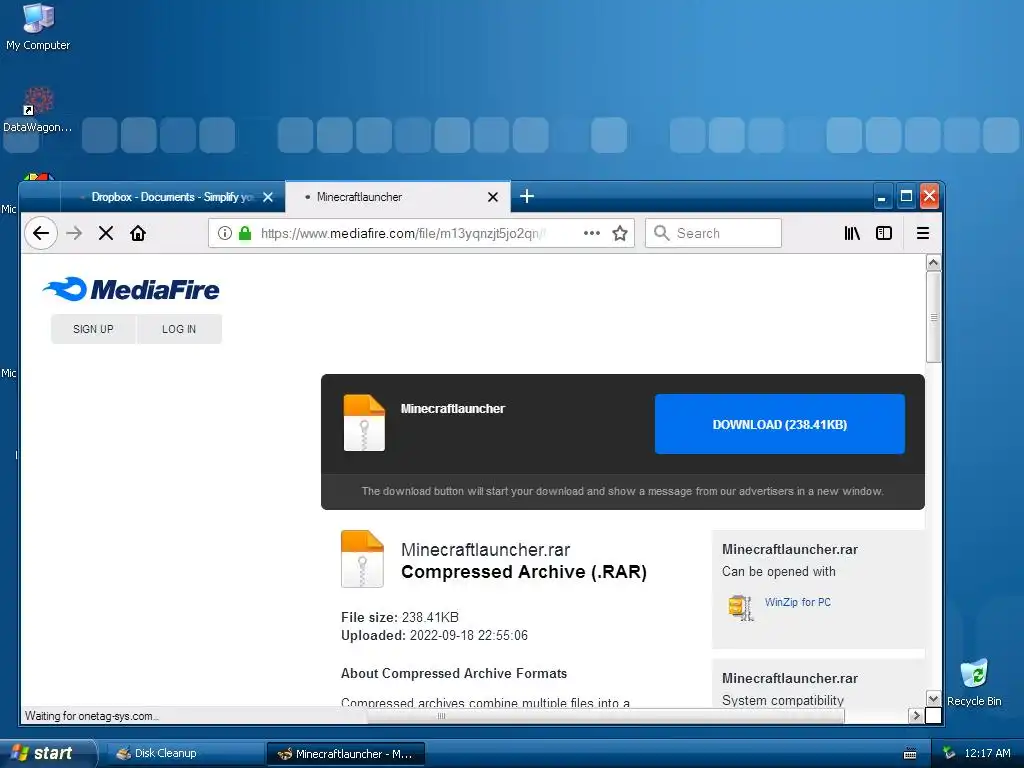This screenshot has width=1024, height=768.
Task: Open the My Computer desktop icon
Action: [38, 27]
